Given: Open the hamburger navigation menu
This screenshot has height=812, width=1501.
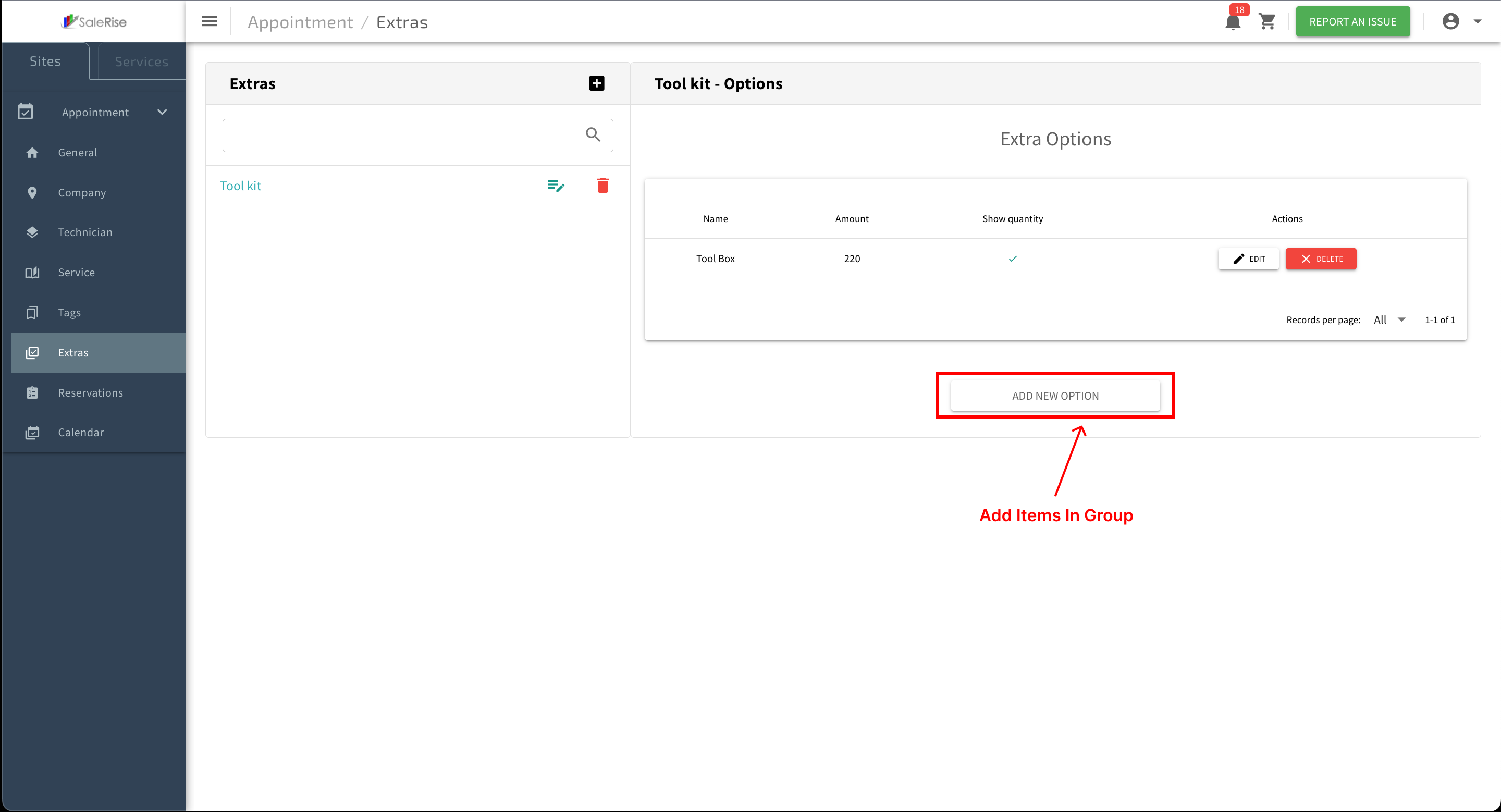Looking at the screenshot, I should pos(209,21).
